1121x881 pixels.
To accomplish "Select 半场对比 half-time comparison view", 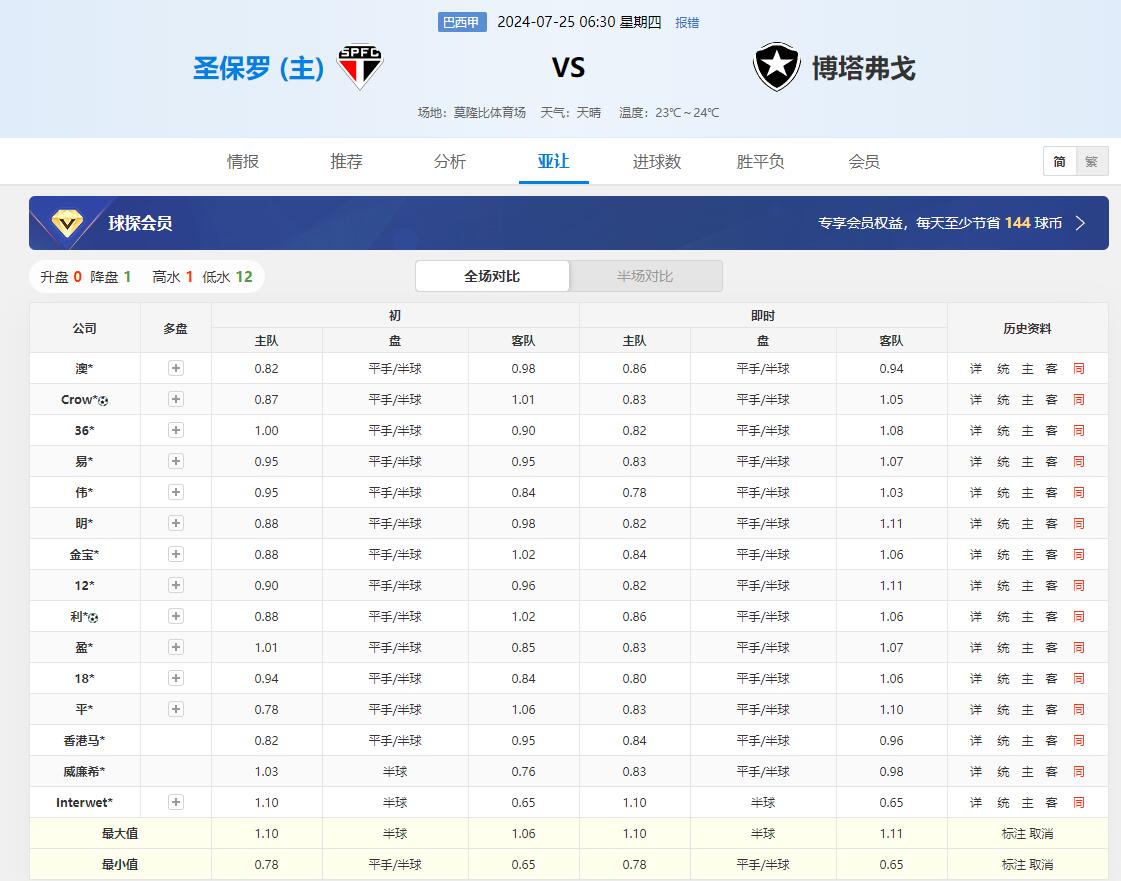I will (x=645, y=276).
